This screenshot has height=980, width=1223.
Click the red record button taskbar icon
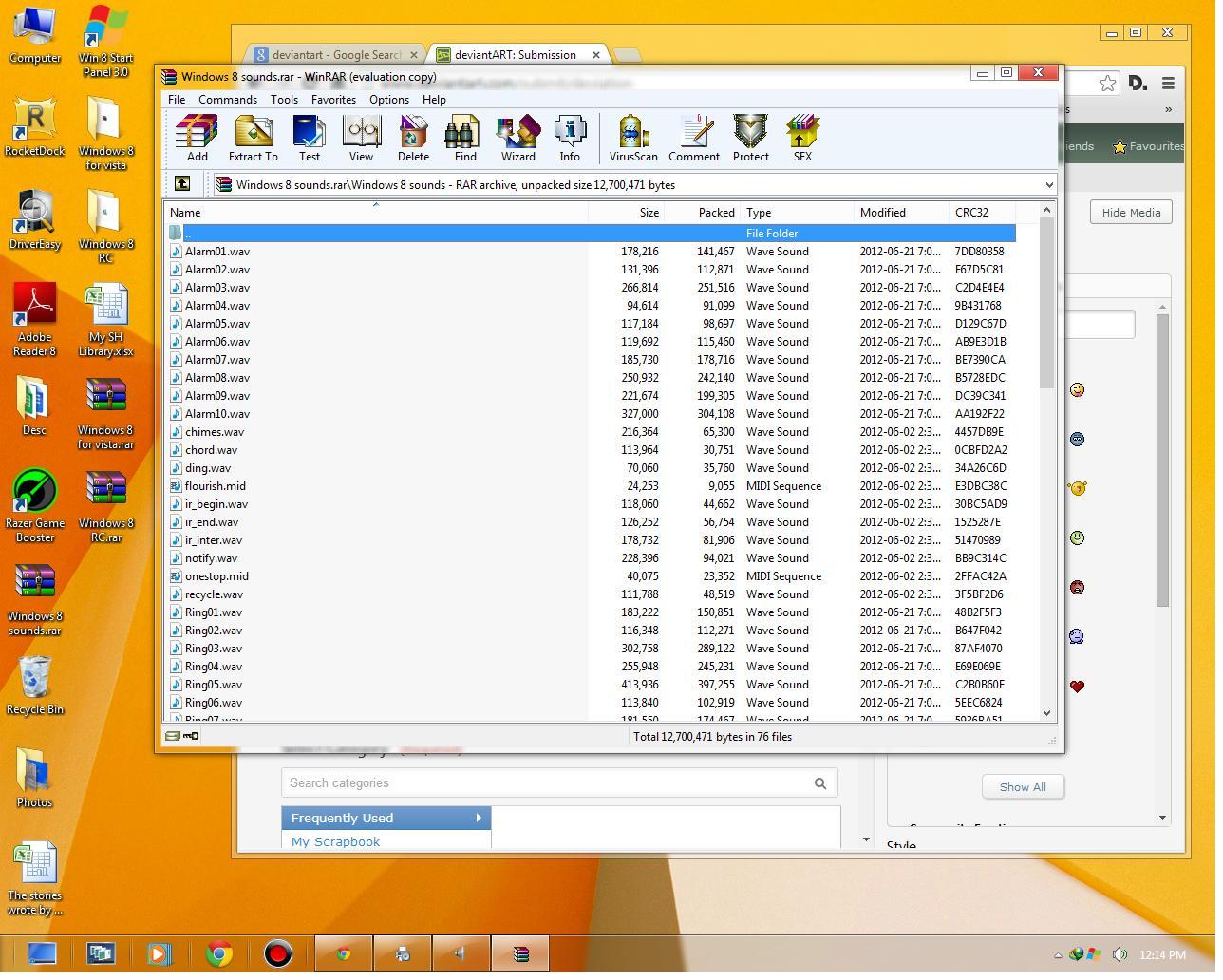(x=277, y=953)
